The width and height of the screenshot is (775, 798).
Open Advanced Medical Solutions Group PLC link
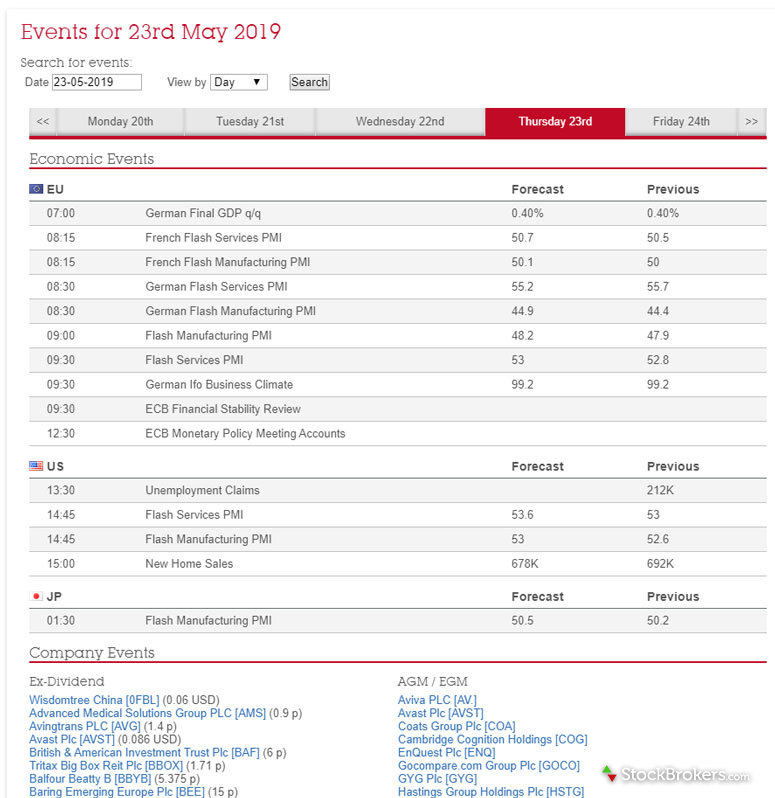click(x=148, y=713)
